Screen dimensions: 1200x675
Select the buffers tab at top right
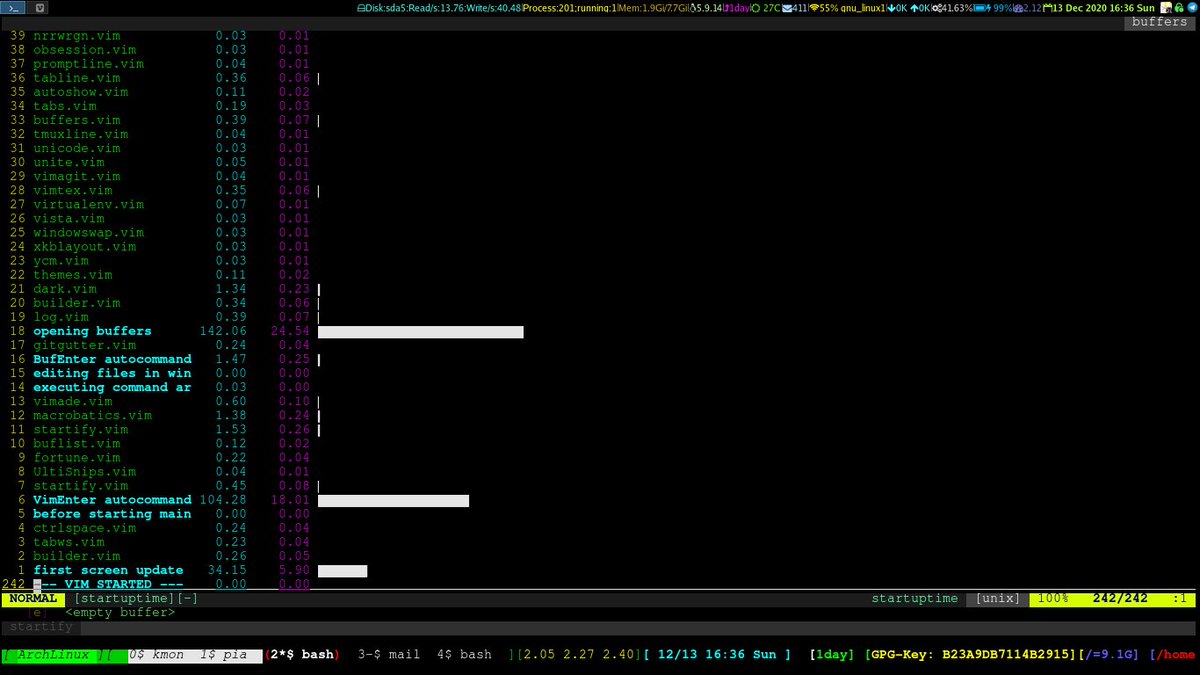click(x=1159, y=22)
